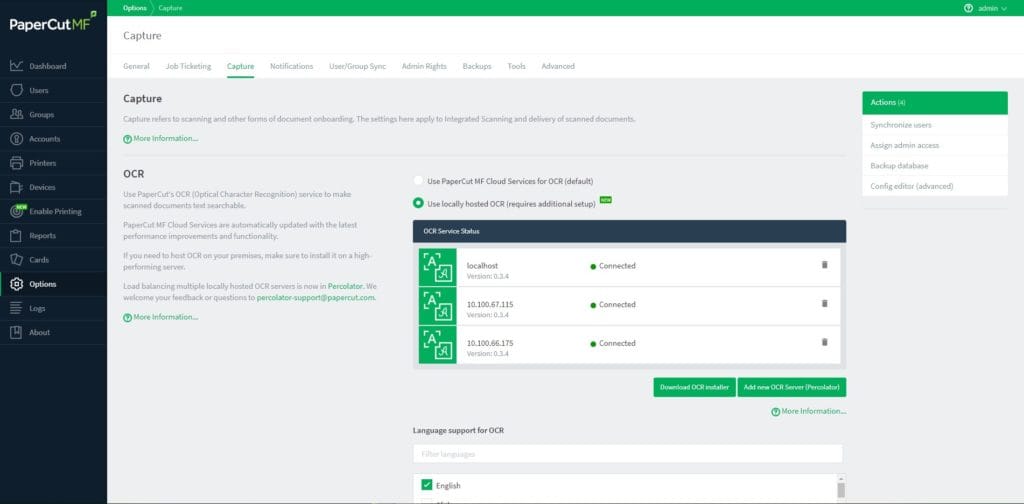Click the Cards icon in sidebar
This screenshot has width=1024, height=504.
coord(17,260)
